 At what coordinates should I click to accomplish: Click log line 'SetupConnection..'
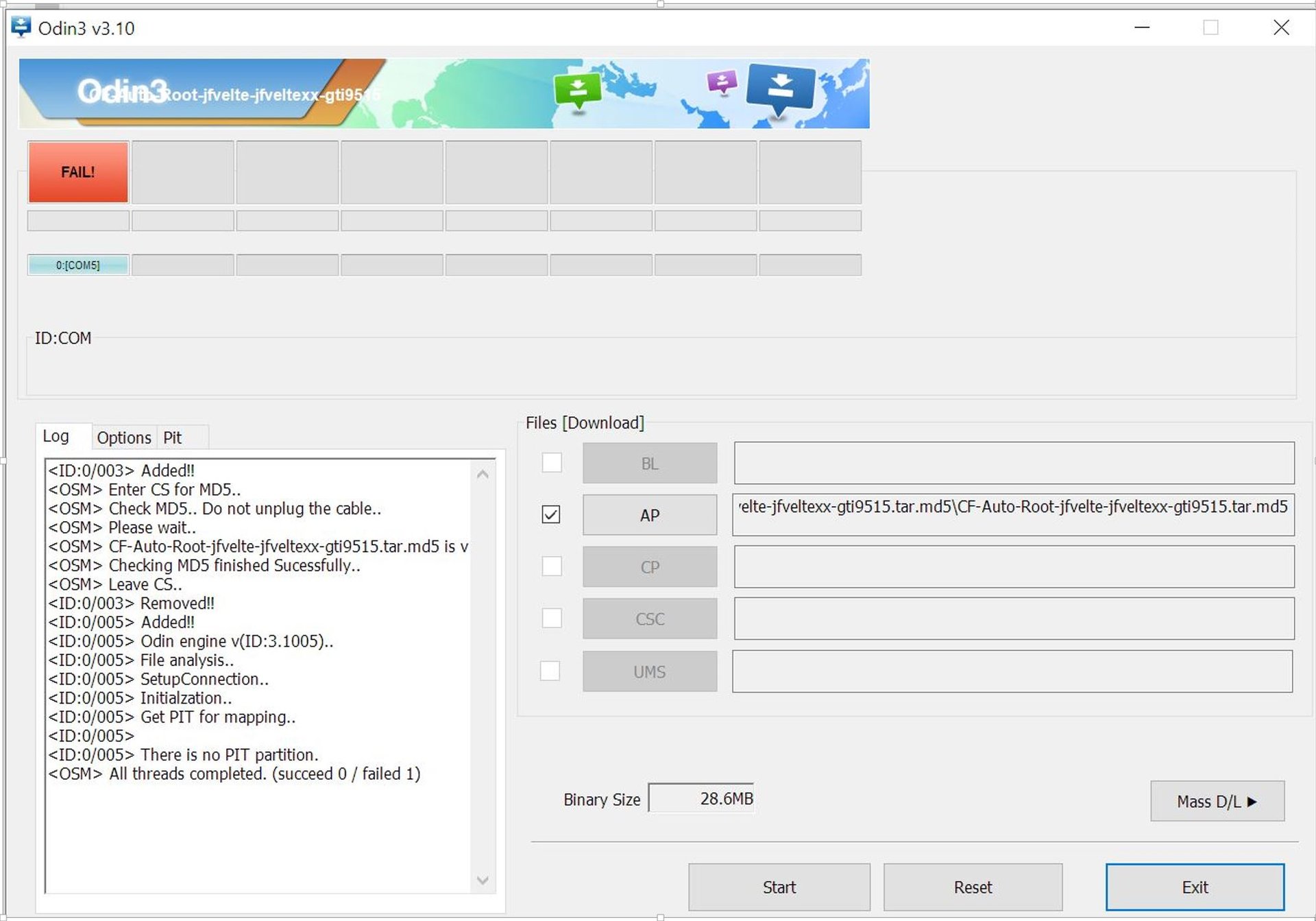(x=158, y=679)
